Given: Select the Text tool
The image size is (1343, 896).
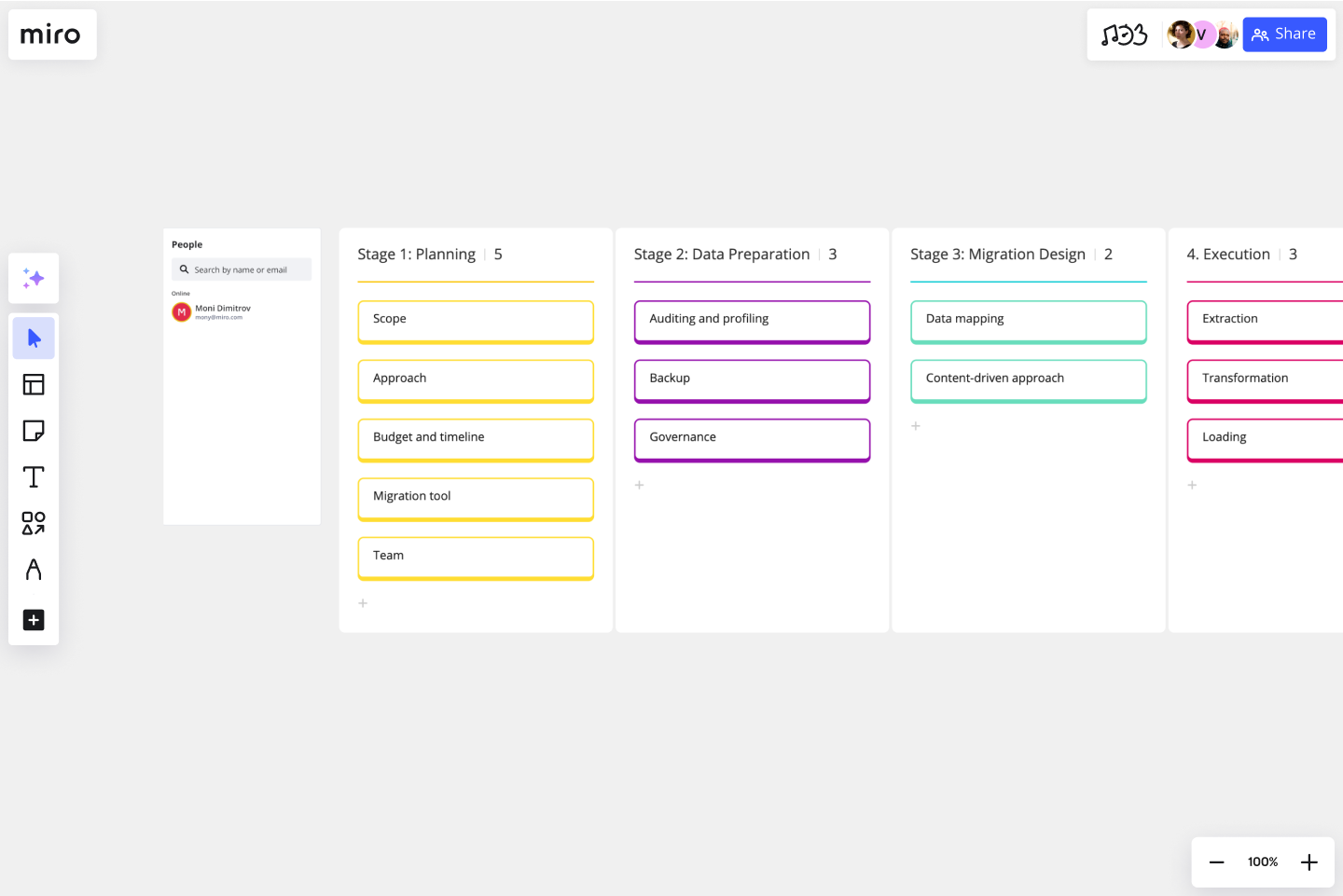Looking at the screenshot, I should click(x=34, y=476).
